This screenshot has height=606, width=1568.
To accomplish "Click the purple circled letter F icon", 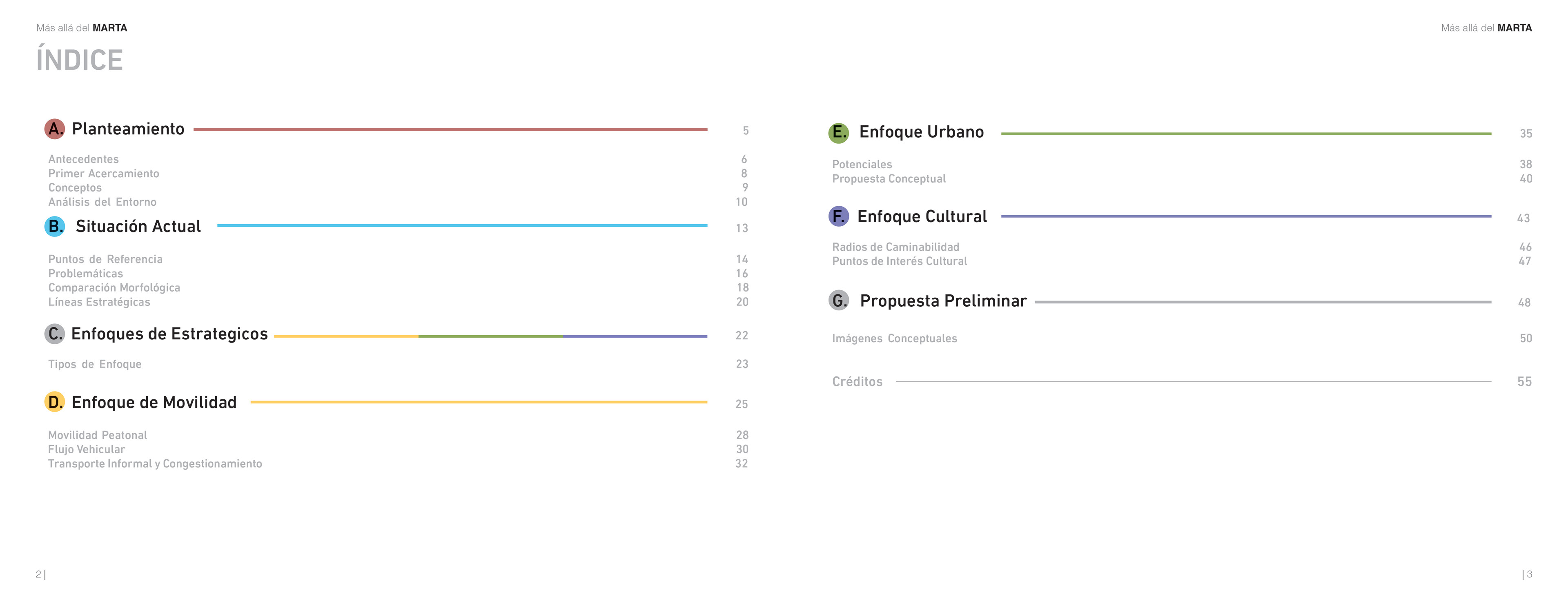I will tap(838, 216).
